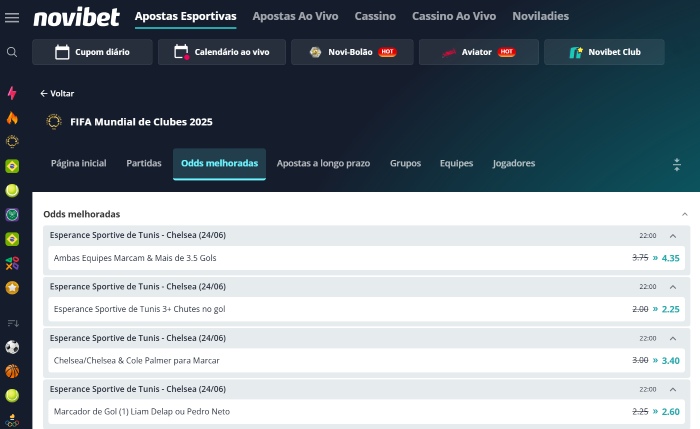The width and height of the screenshot is (700, 429).
Task: Open Cupom diário button
Action: pos(92,52)
